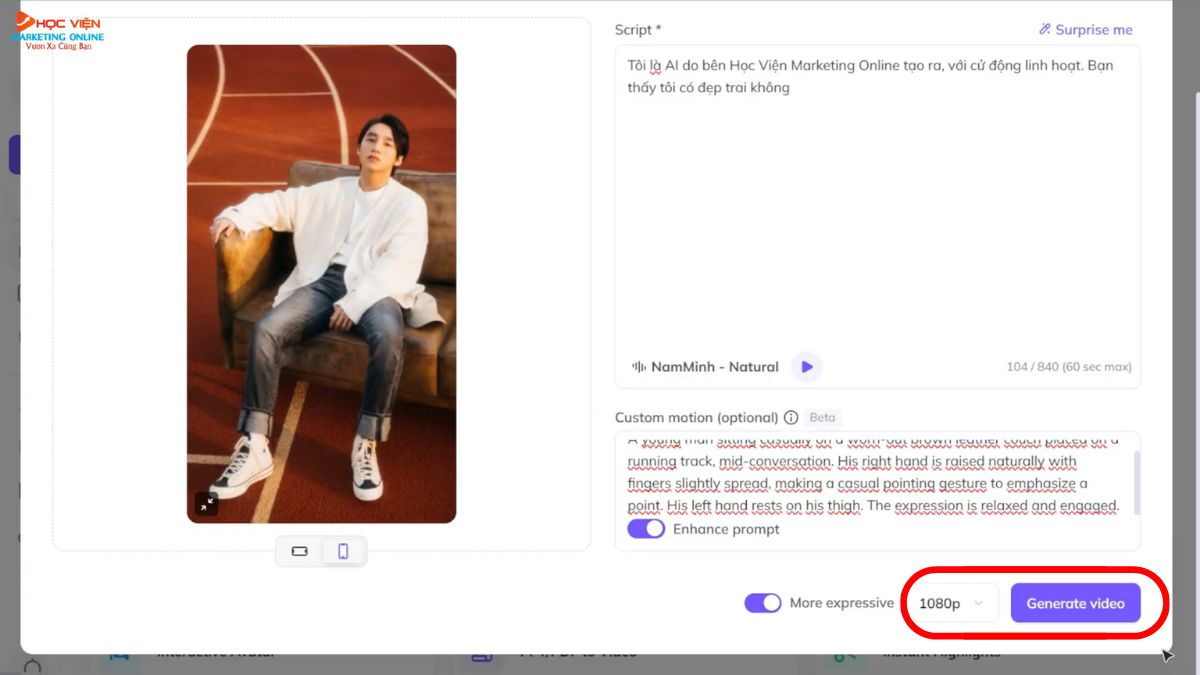Turn off the More expressive switch

click(763, 603)
